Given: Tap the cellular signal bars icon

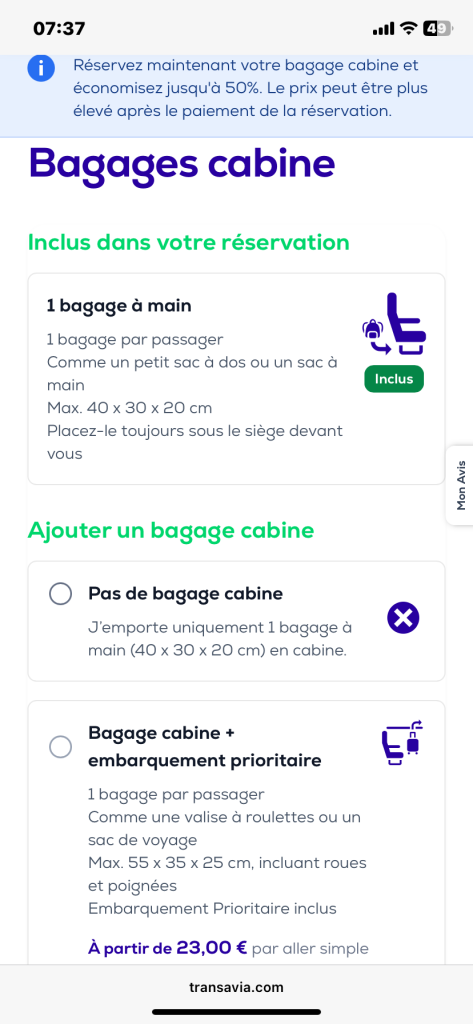Looking at the screenshot, I should pyautogui.click(x=383, y=29).
